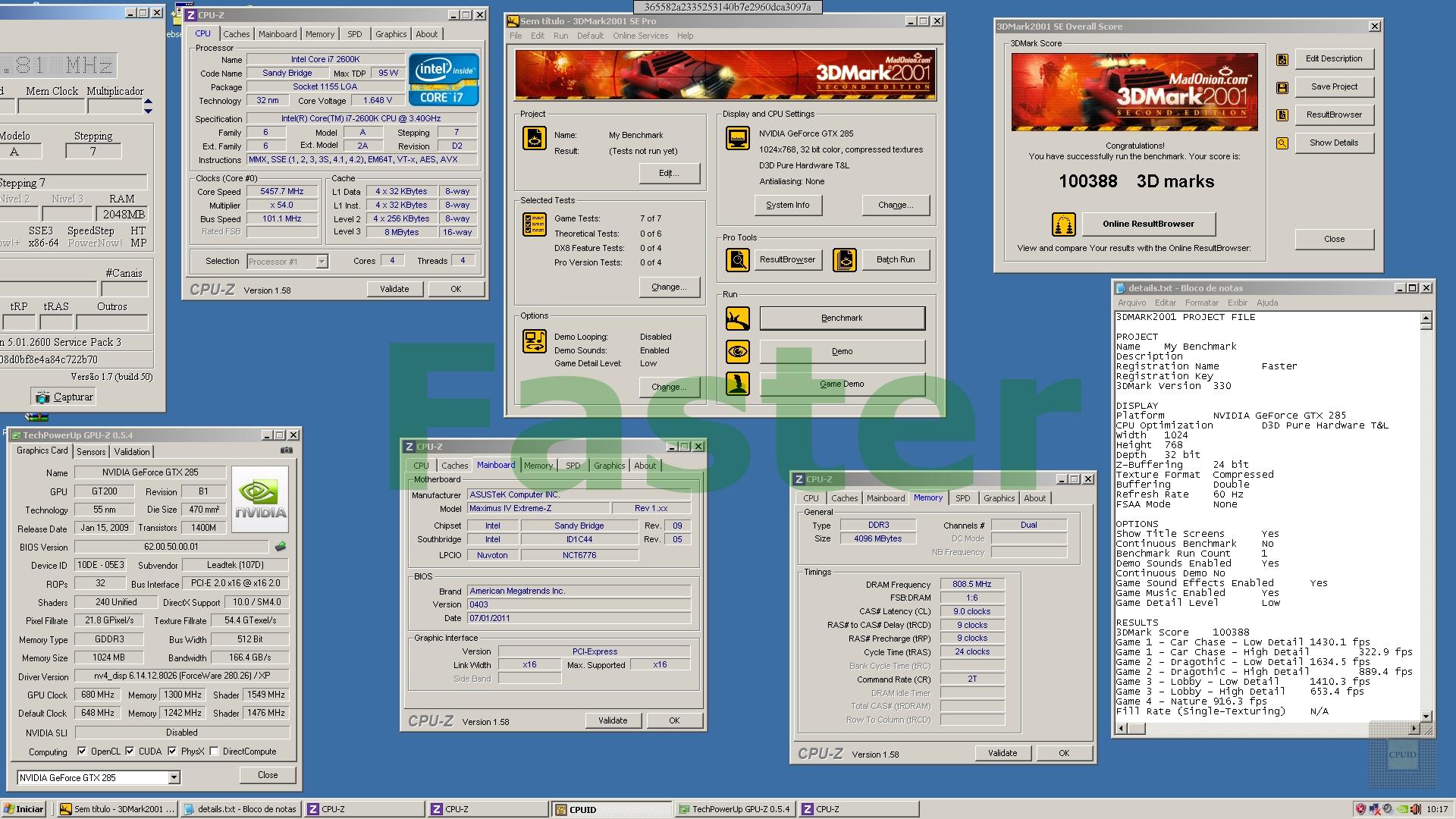
Task: Click the Notepad horizontal scrollbar left arrow
Action: click(x=1122, y=729)
